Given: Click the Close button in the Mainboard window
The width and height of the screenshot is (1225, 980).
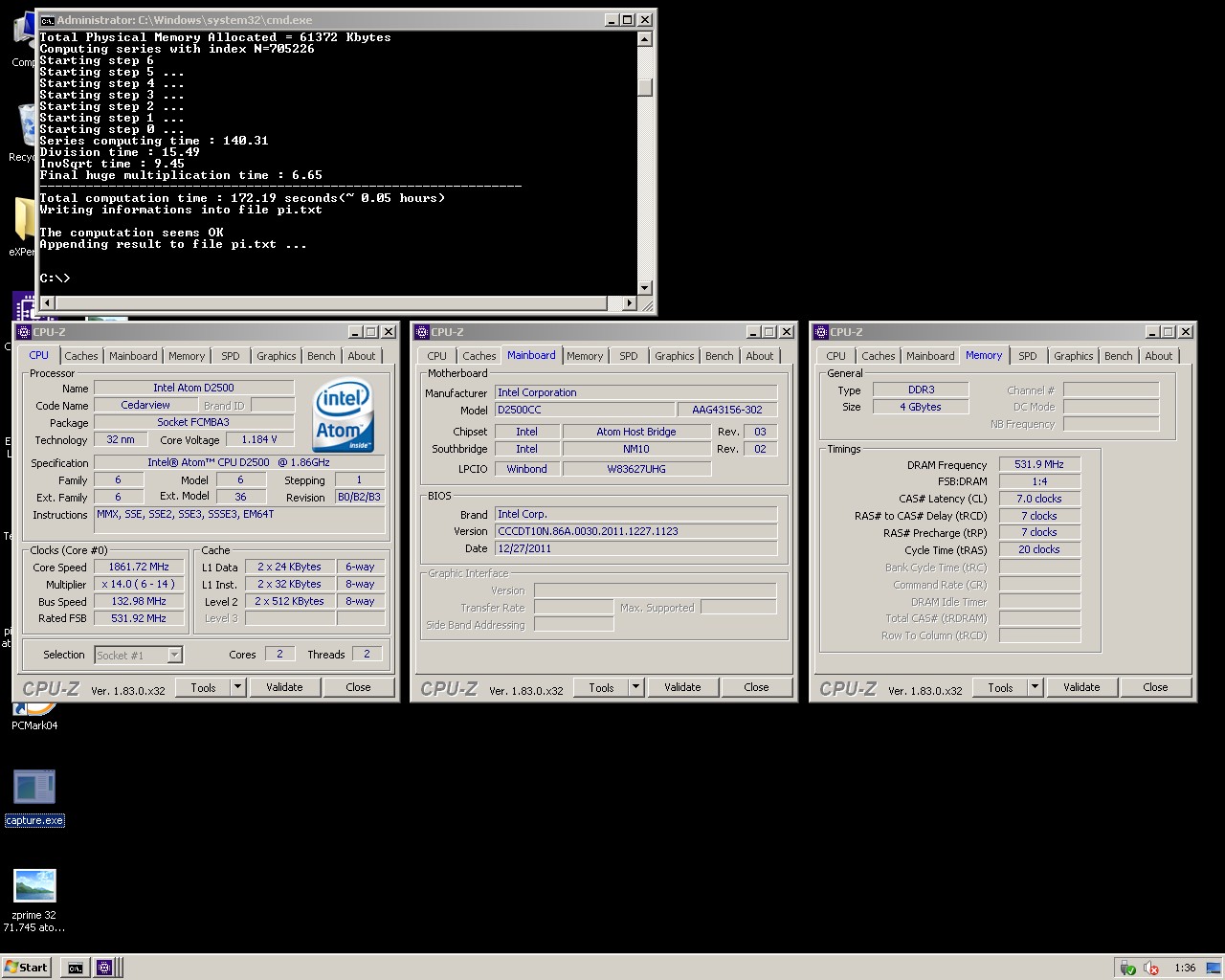Looking at the screenshot, I should point(756,687).
